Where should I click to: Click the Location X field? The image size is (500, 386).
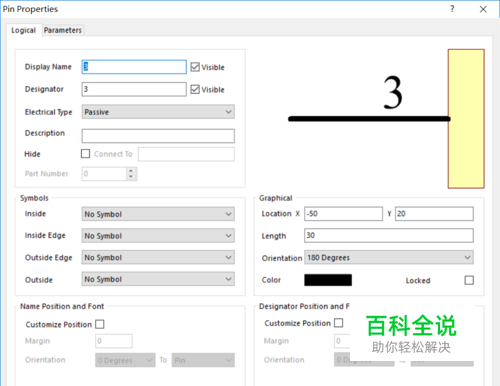[343, 214]
